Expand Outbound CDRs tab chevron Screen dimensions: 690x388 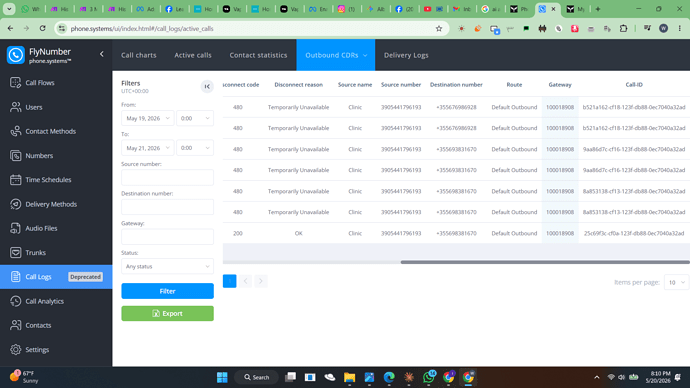tap(365, 55)
